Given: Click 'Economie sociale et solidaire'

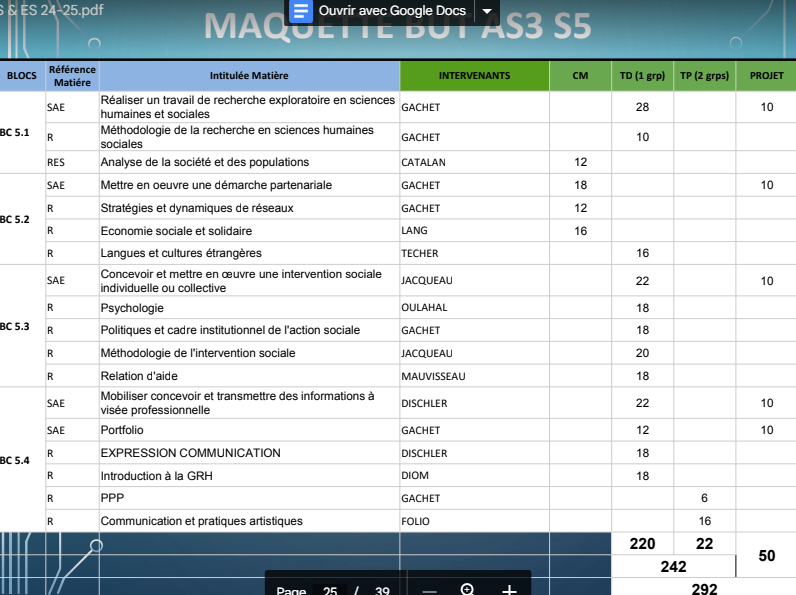Looking at the screenshot, I should pos(176,231).
